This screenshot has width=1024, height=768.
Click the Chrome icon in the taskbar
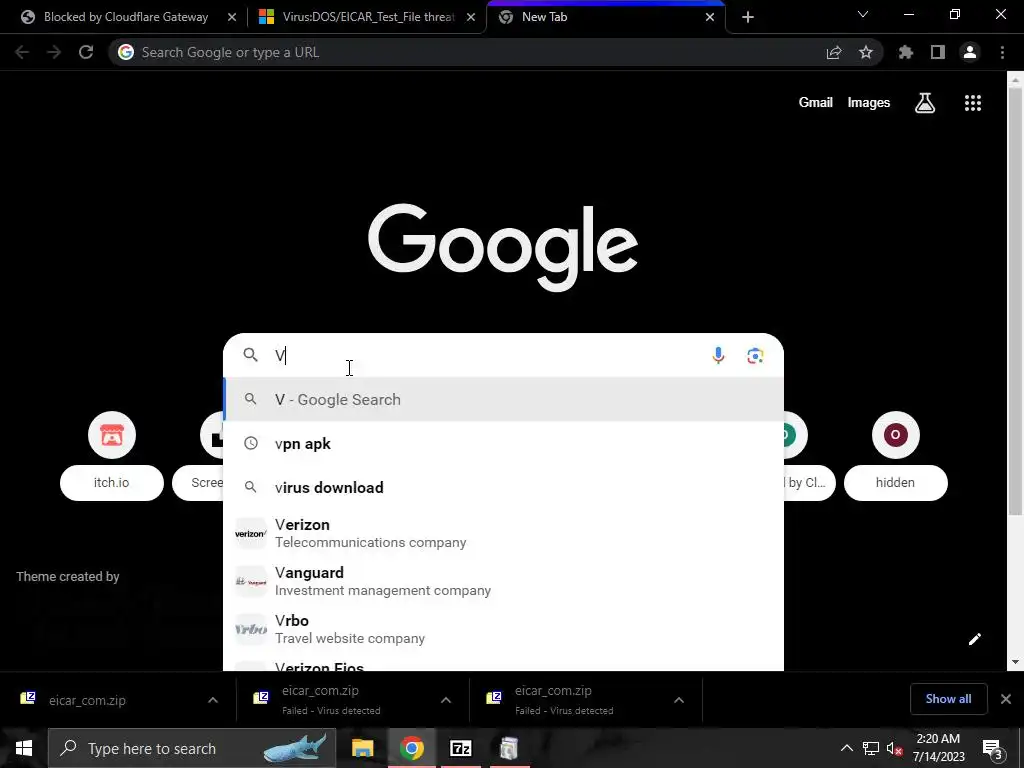coord(411,748)
